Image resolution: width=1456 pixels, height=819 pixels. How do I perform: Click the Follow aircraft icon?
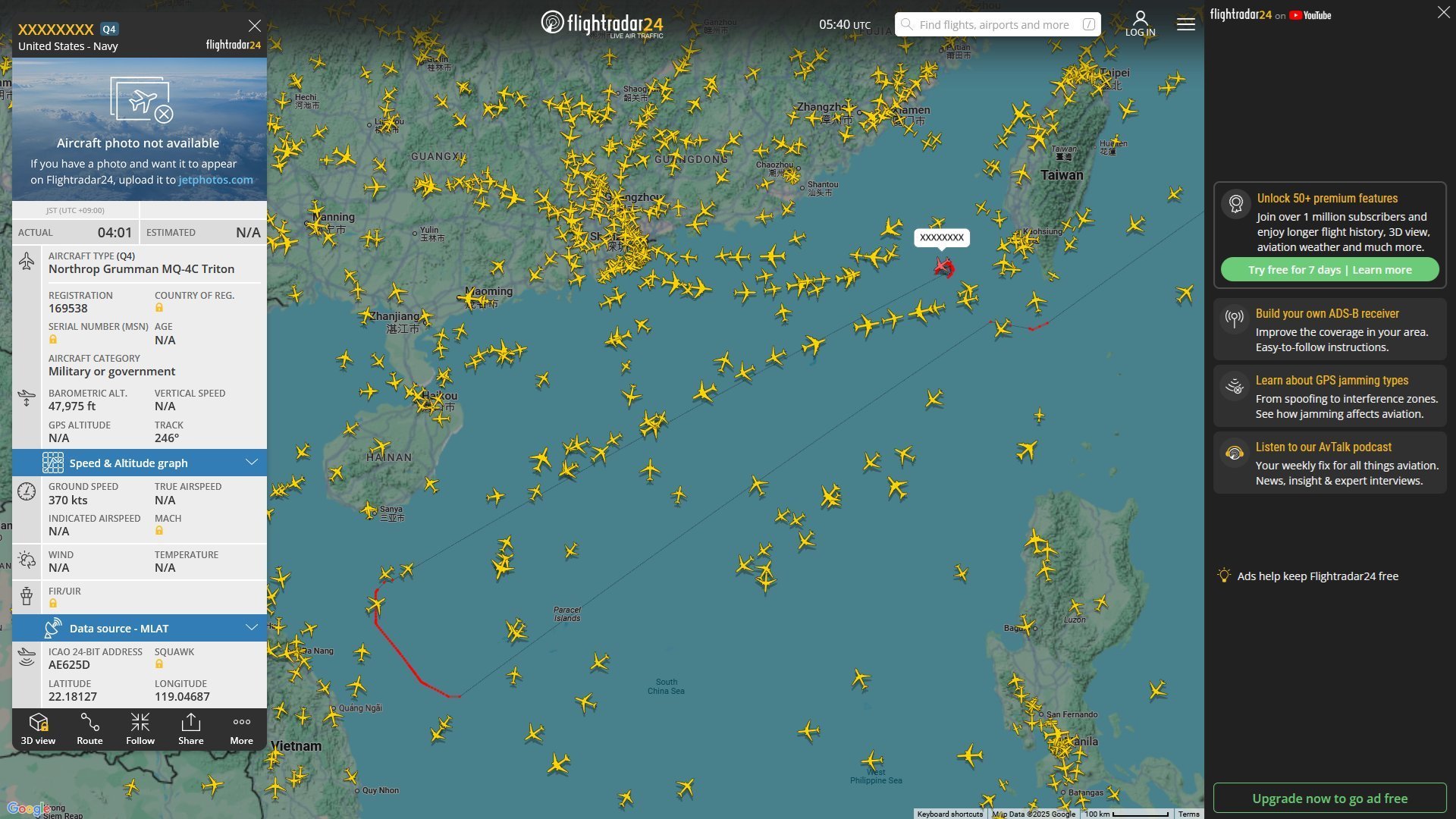tap(140, 730)
